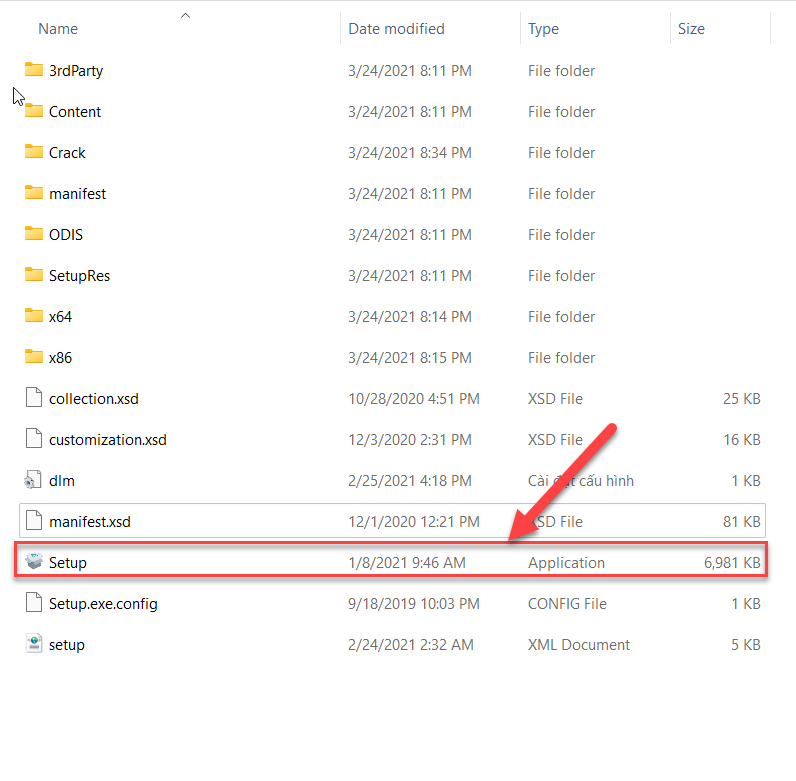Click the x64 folder icon
Screen dimensions: 796x781
tap(35, 316)
